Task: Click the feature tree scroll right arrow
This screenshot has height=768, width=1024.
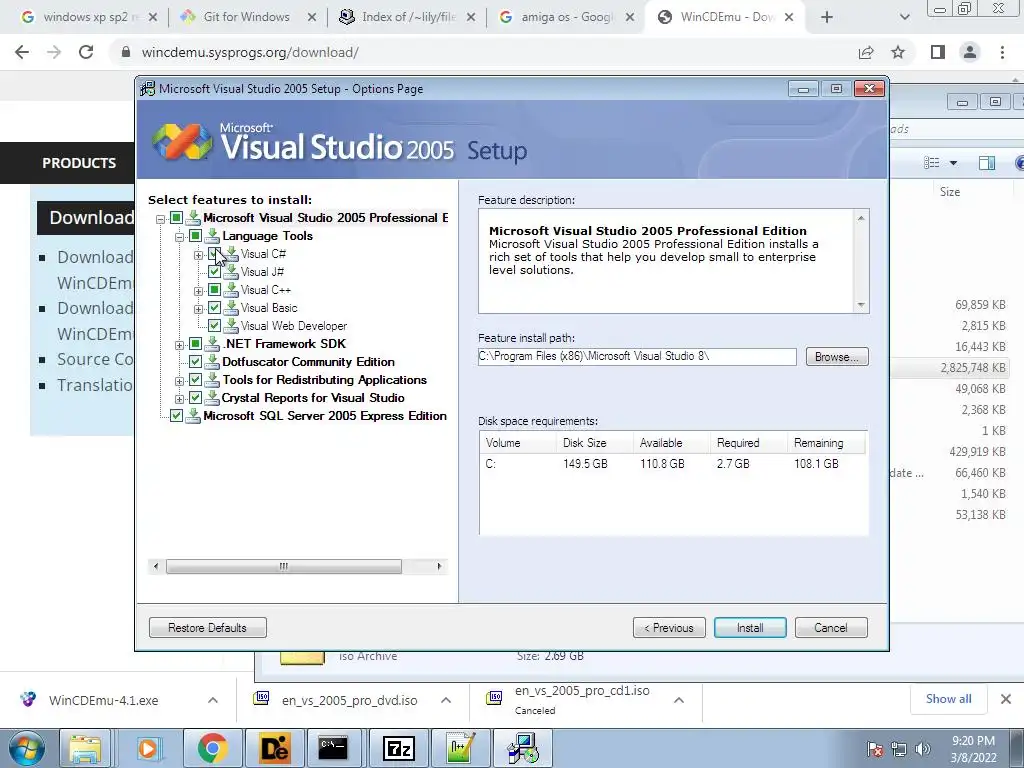Action: pyautogui.click(x=439, y=566)
